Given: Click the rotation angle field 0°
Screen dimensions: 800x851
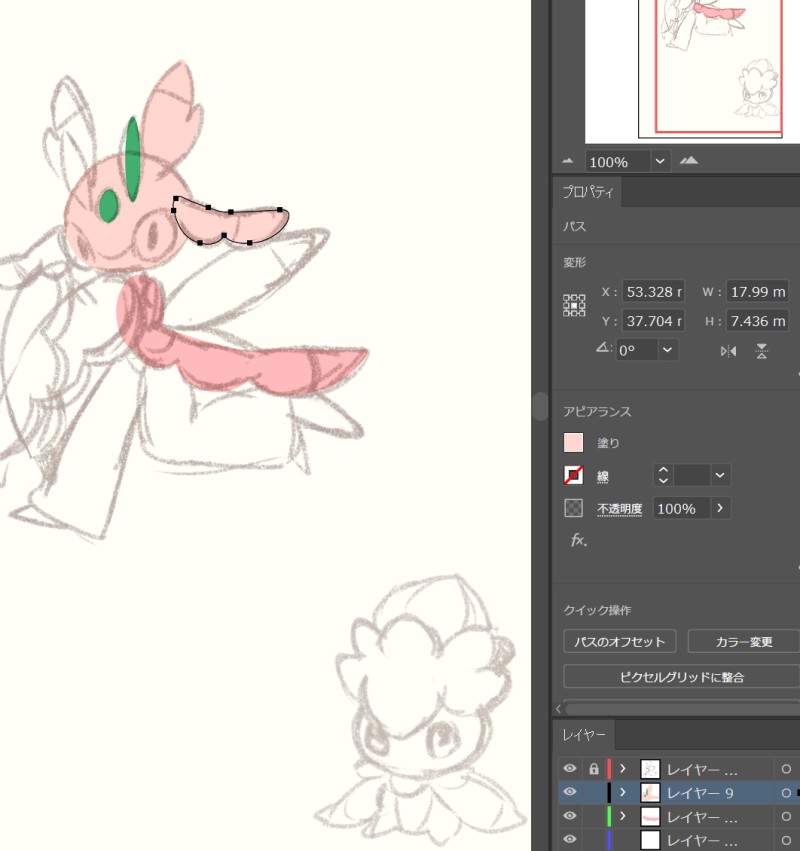Looking at the screenshot, I should tap(637, 350).
